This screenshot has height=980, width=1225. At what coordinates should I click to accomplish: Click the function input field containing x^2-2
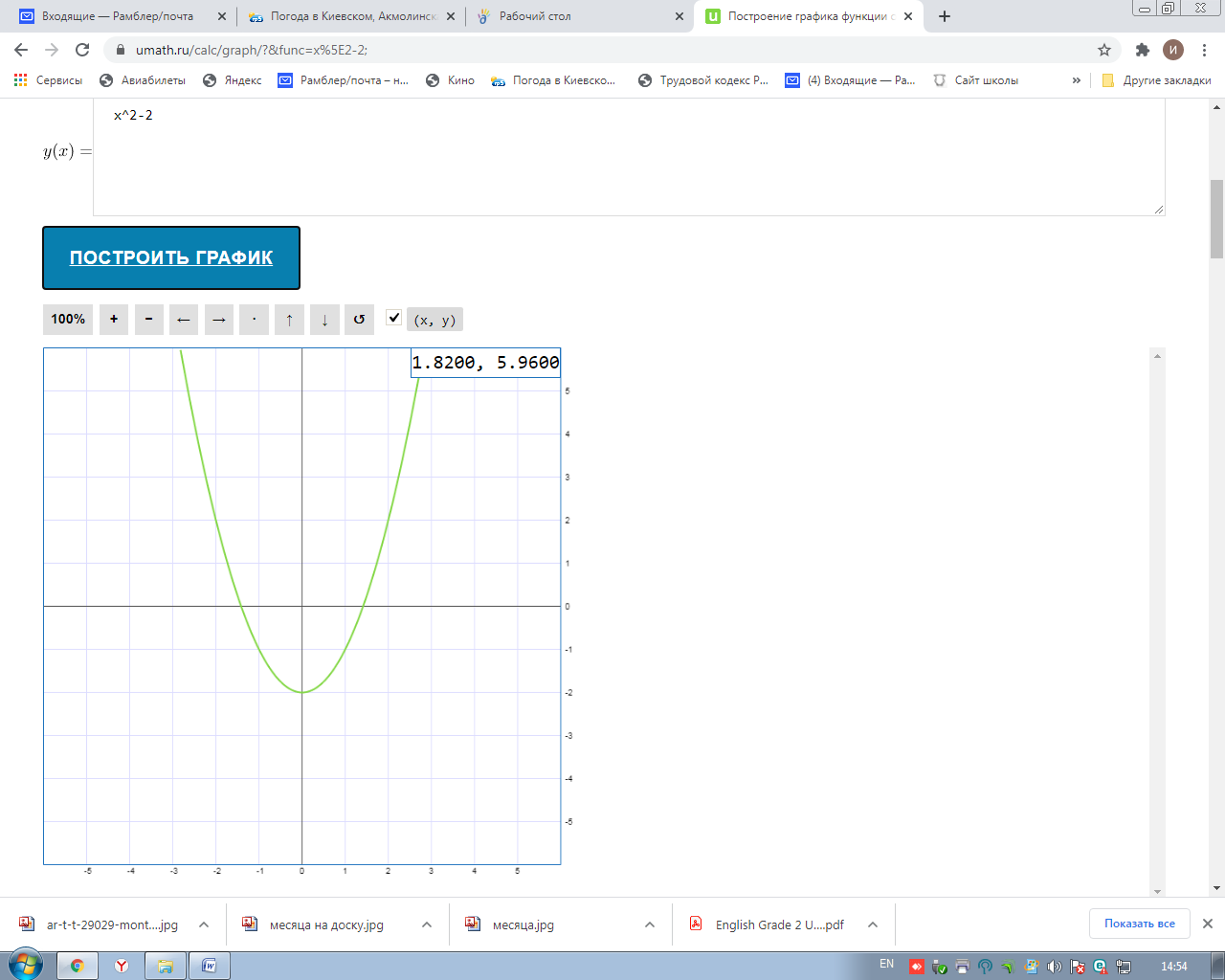point(629,157)
